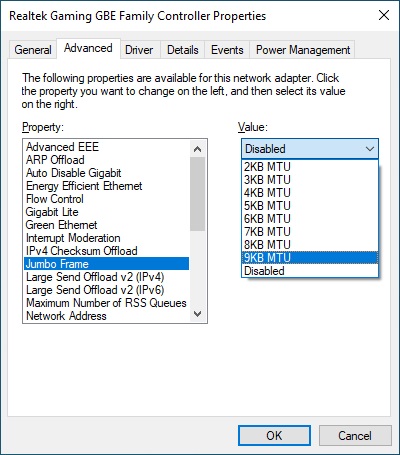The width and height of the screenshot is (400, 455).
Task: Switch to Power Management tab
Action: 303,50
